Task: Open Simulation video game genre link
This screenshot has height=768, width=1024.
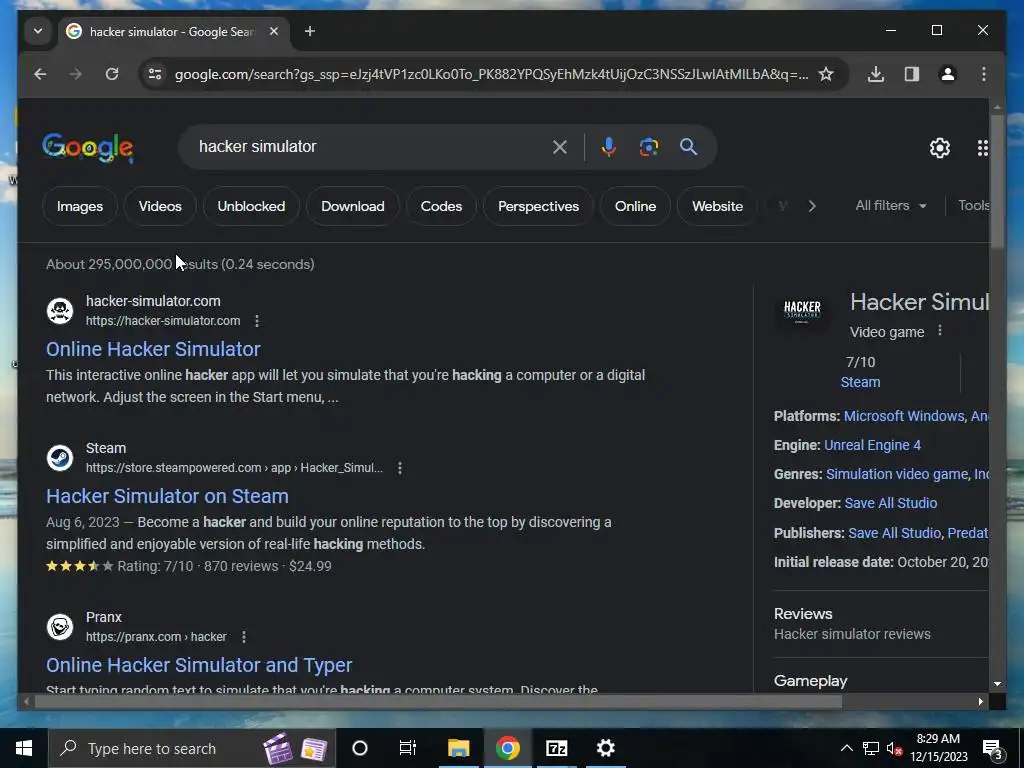Action: coord(897,474)
